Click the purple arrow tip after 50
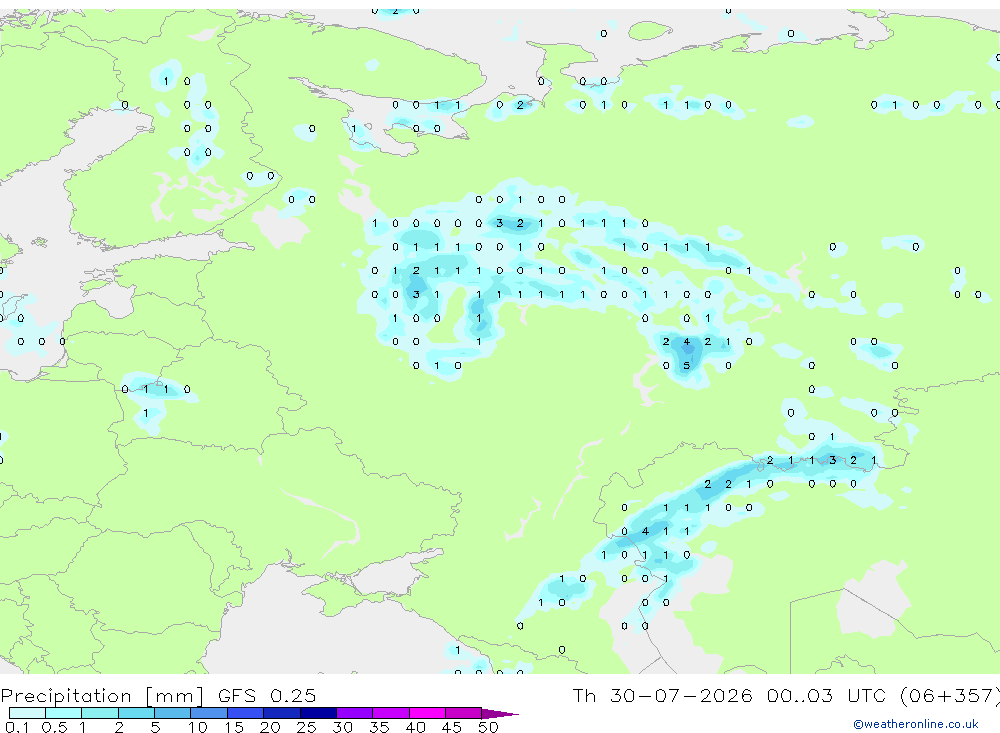1000x733 pixels. (x=501, y=713)
